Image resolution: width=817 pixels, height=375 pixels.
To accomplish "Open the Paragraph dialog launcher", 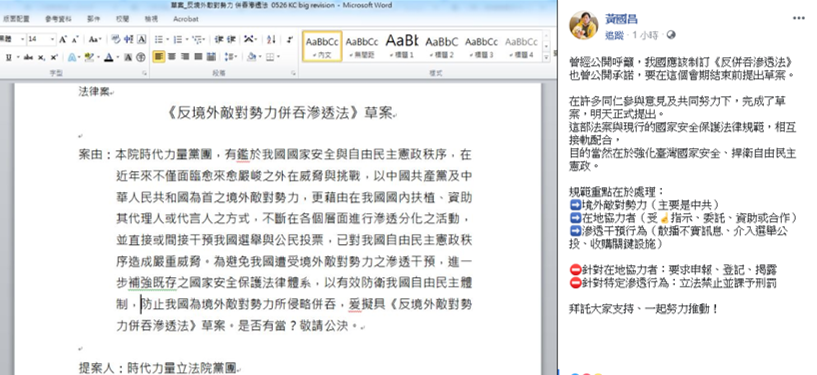I will coord(293,74).
